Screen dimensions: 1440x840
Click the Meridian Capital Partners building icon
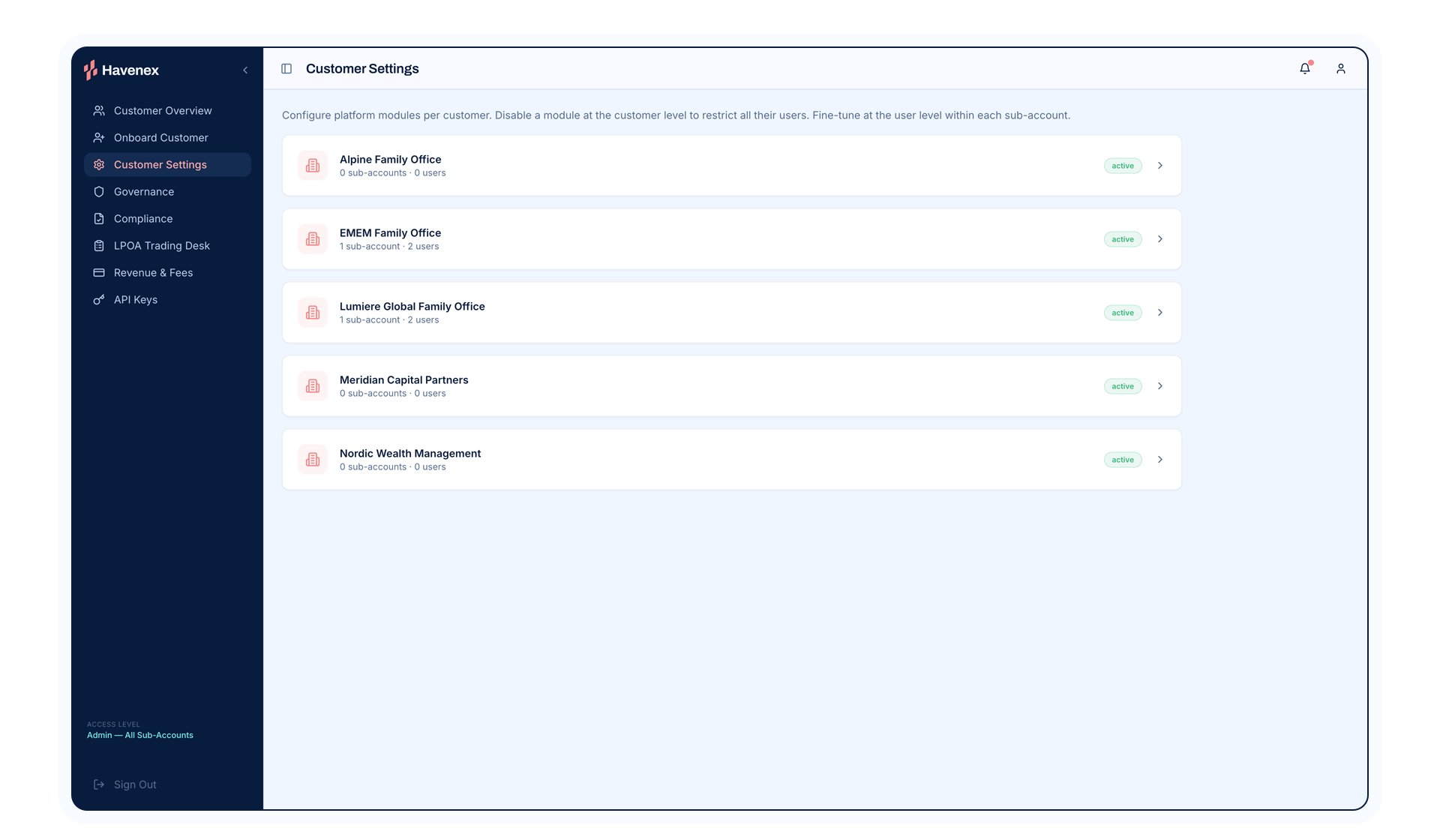(x=313, y=386)
